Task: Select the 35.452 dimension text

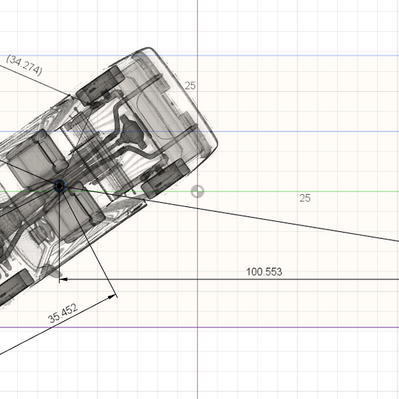Action: [63, 313]
